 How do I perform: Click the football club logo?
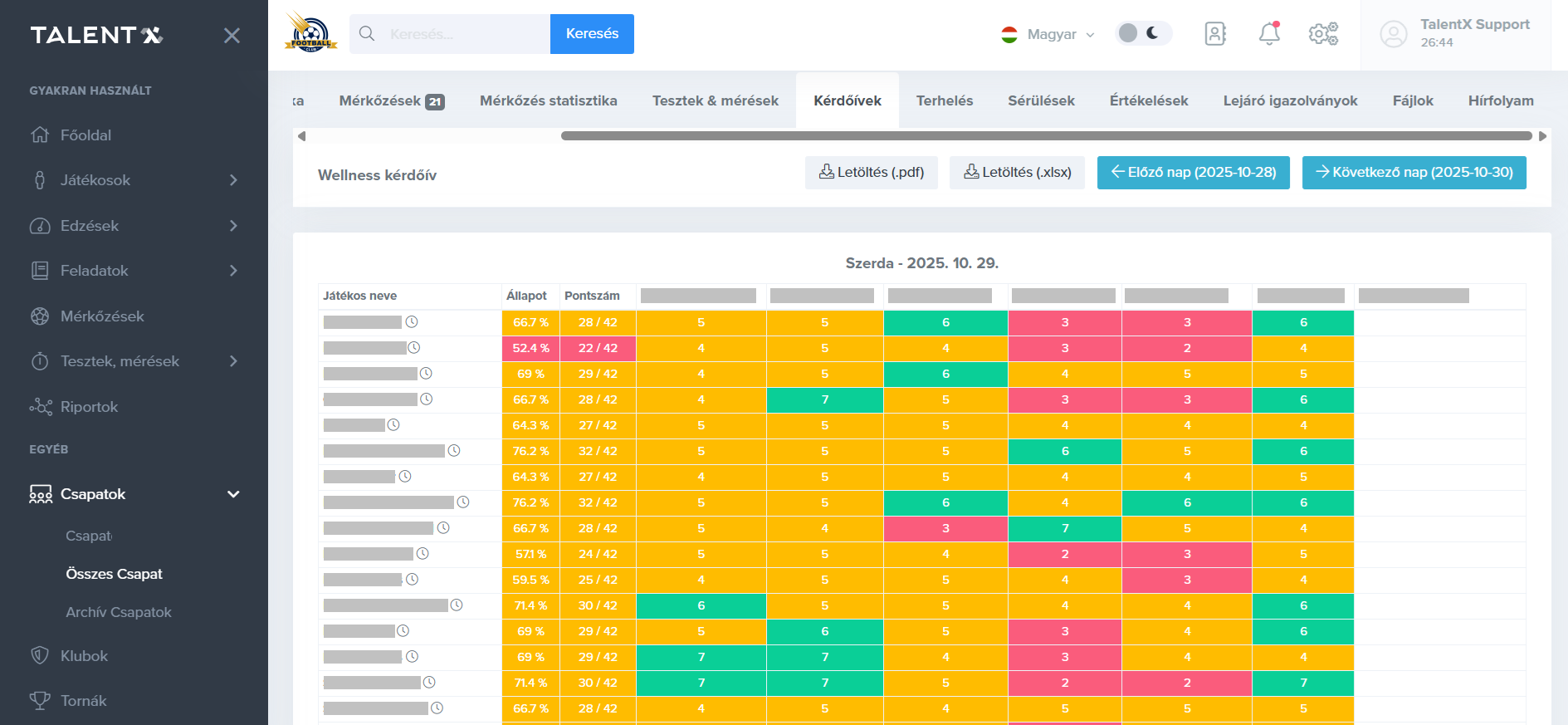(x=310, y=33)
